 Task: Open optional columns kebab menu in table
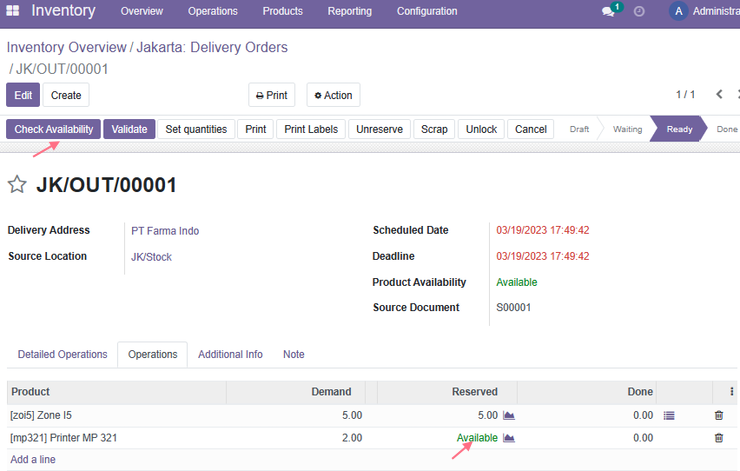coord(732,392)
